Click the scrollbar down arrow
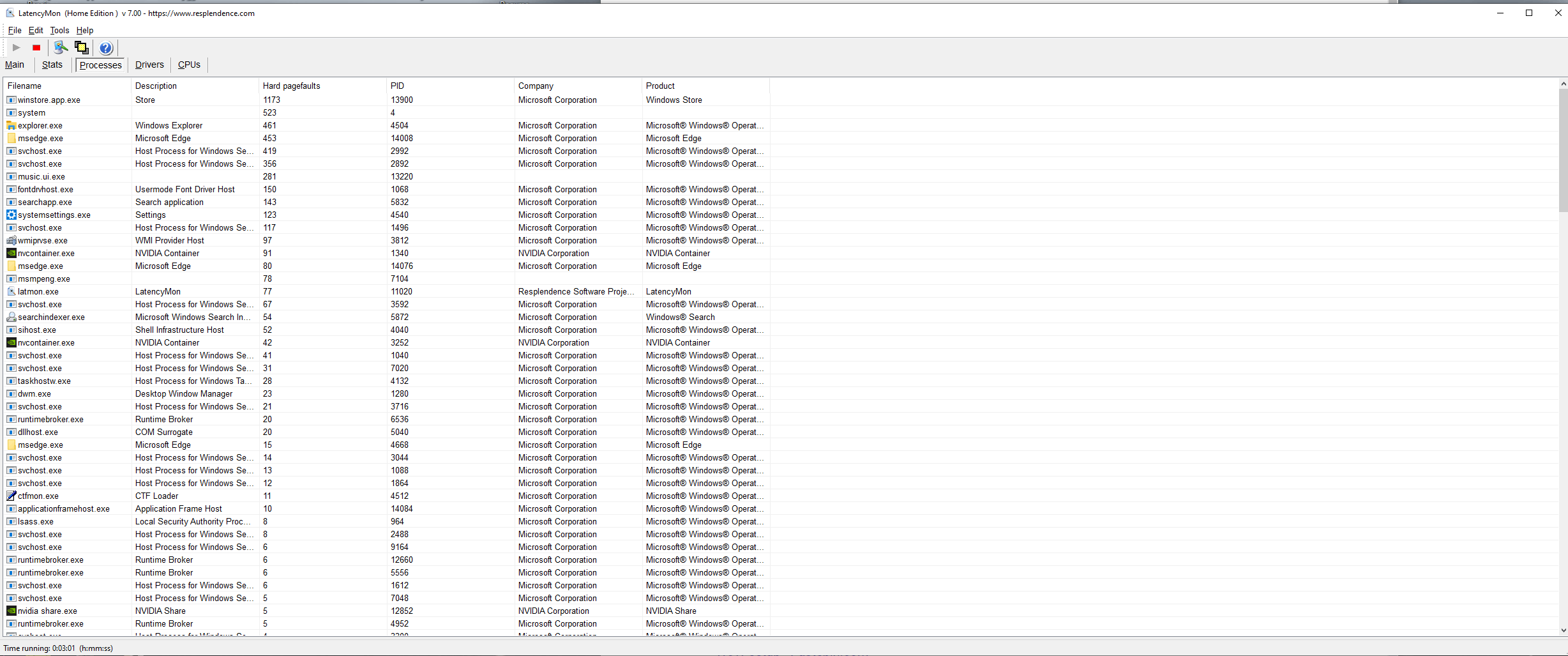1568x656 pixels. (x=1563, y=630)
